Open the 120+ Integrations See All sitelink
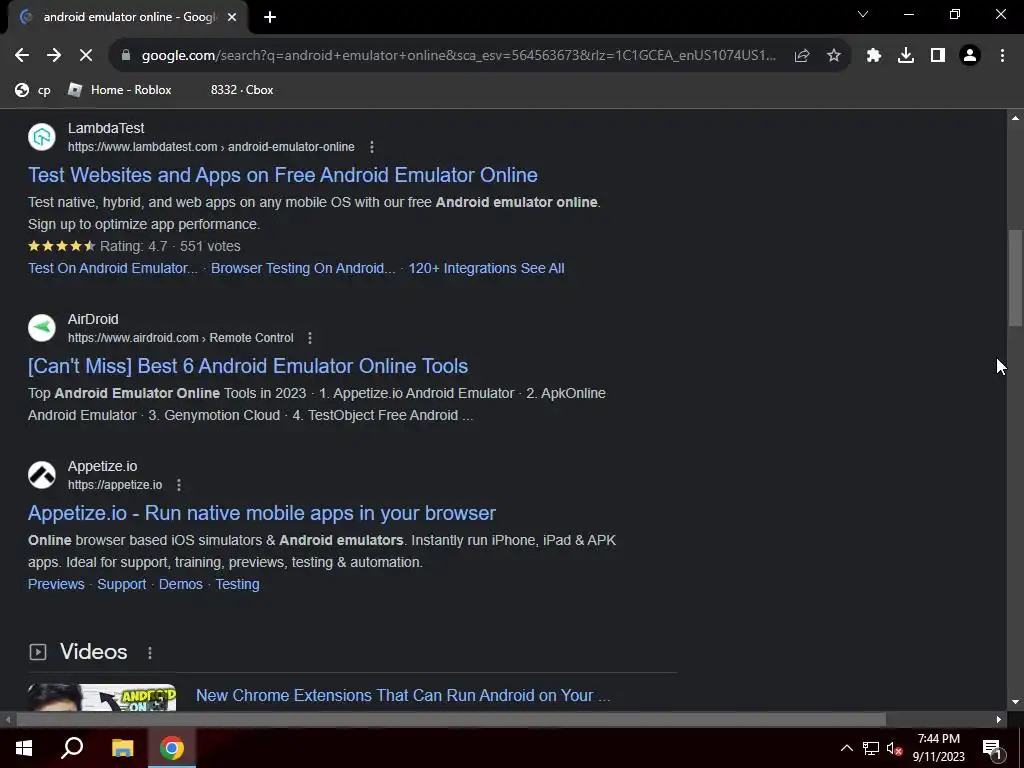This screenshot has width=1024, height=768. pyautogui.click(x=487, y=268)
